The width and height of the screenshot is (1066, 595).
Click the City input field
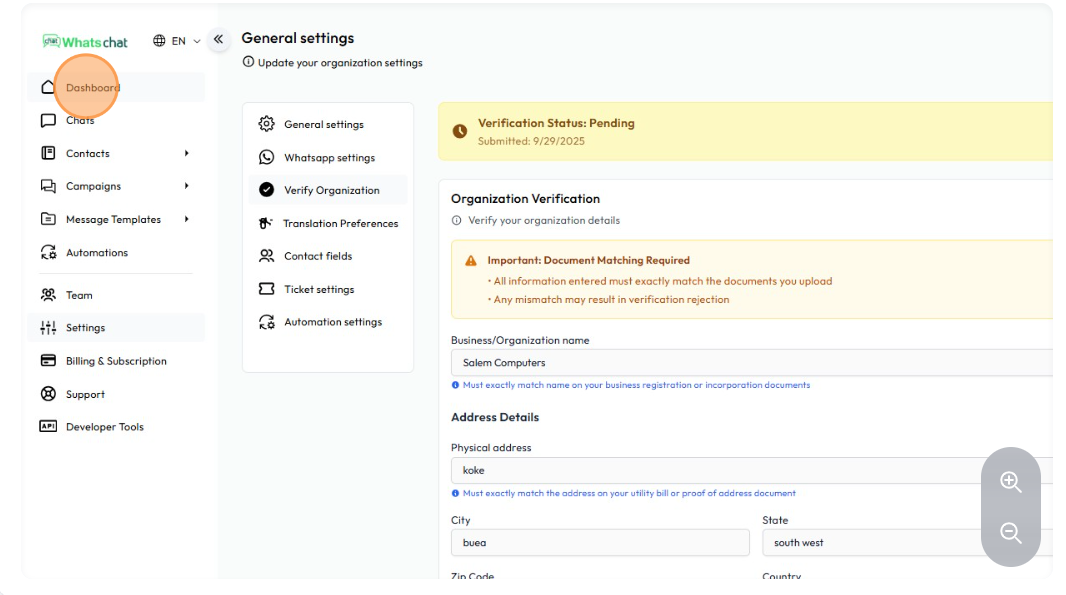(x=599, y=543)
